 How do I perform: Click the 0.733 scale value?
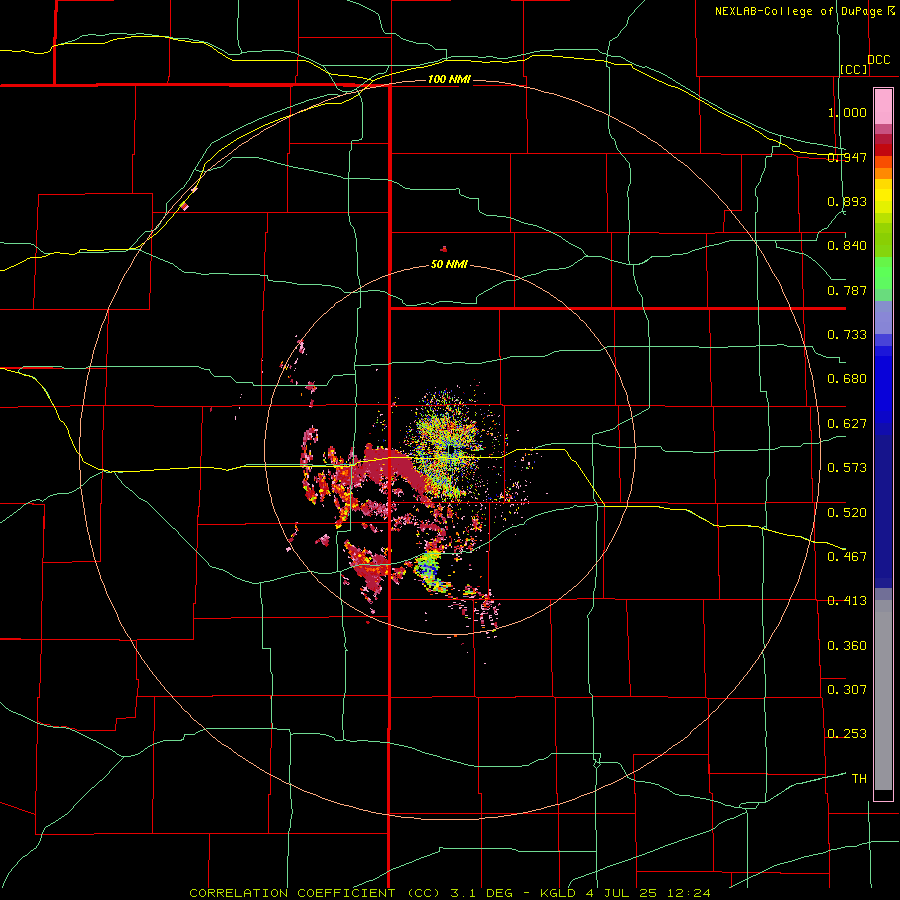click(847, 335)
